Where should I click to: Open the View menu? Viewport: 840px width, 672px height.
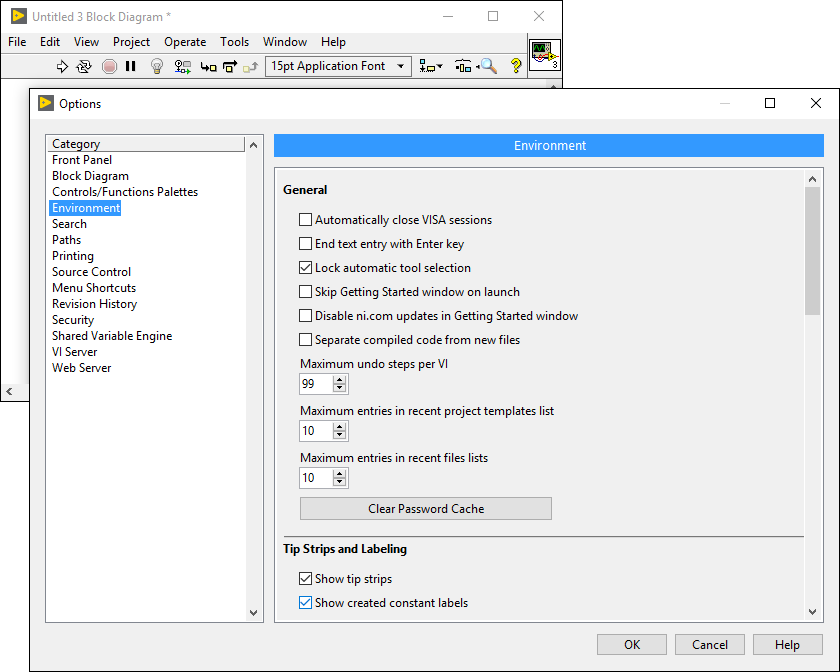(86, 42)
